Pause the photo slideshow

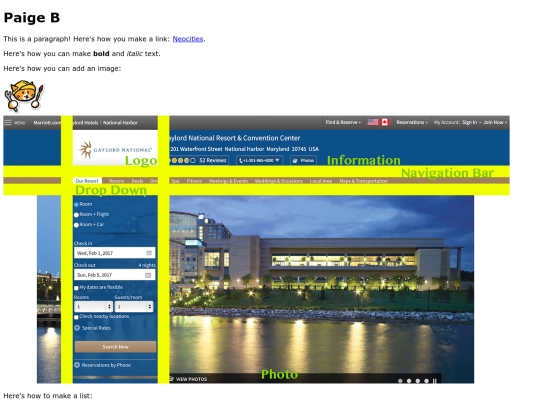tap(435, 381)
